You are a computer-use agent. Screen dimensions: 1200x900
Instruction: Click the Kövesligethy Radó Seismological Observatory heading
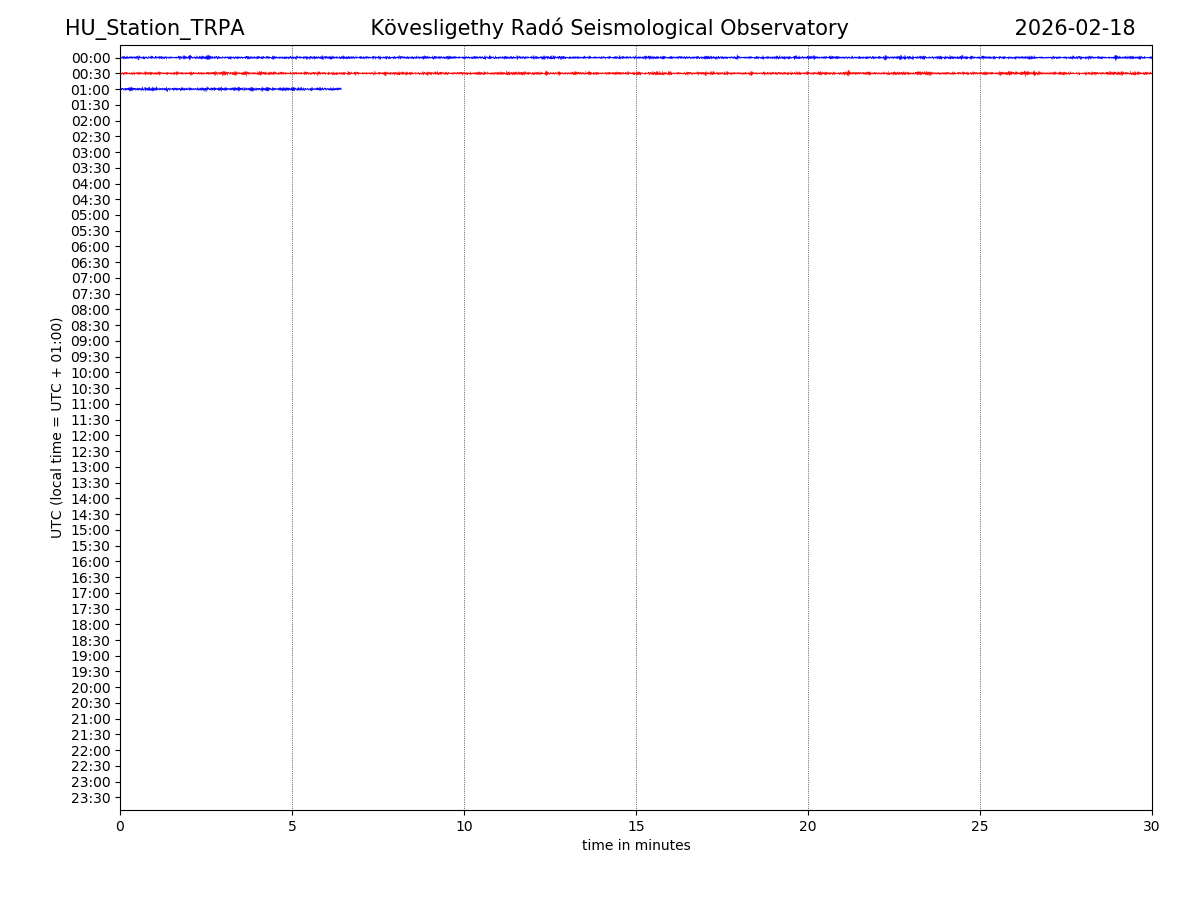pyautogui.click(x=609, y=29)
